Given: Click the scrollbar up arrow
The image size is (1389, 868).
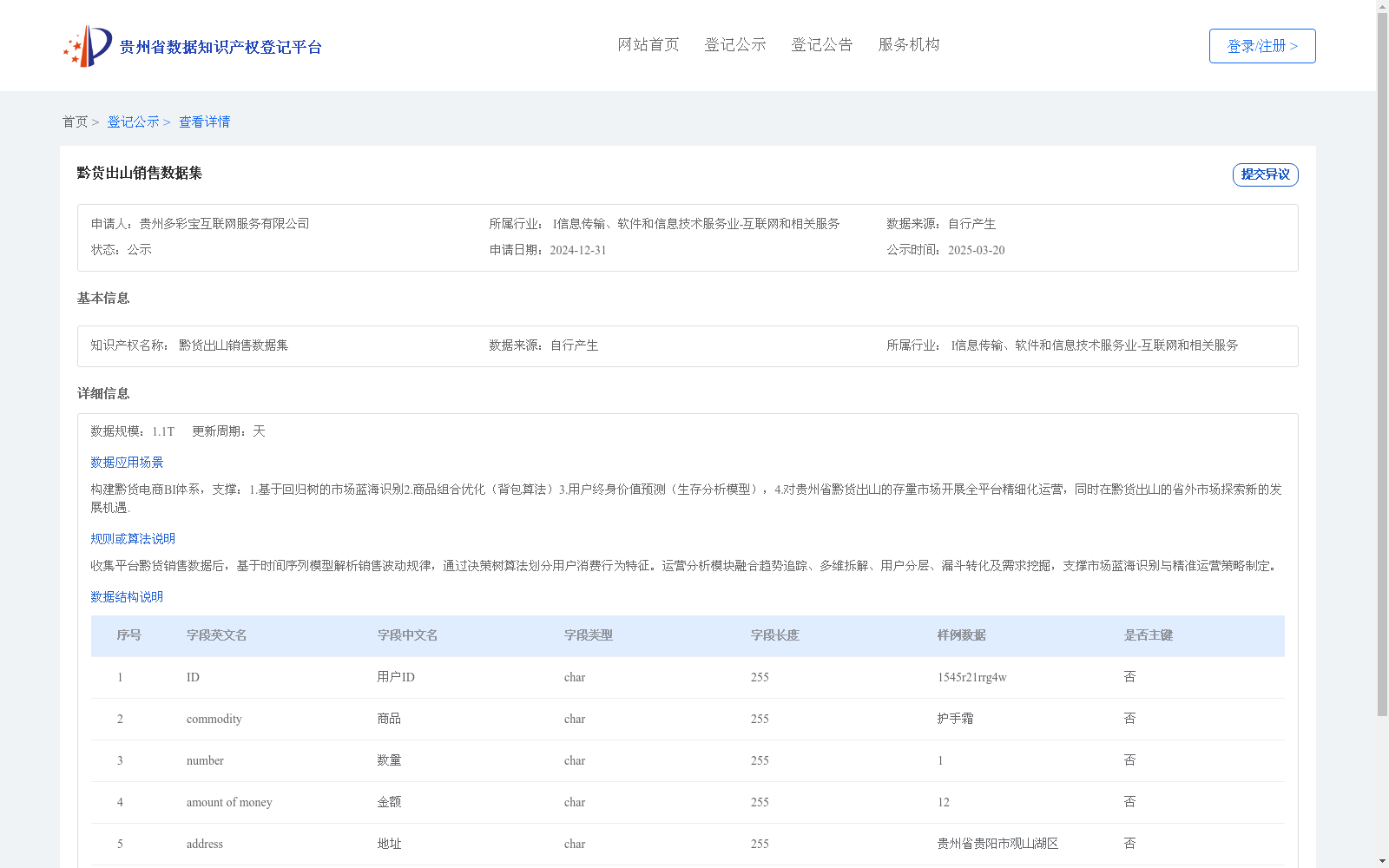Looking at the screenshot, I should (1382, 6).
